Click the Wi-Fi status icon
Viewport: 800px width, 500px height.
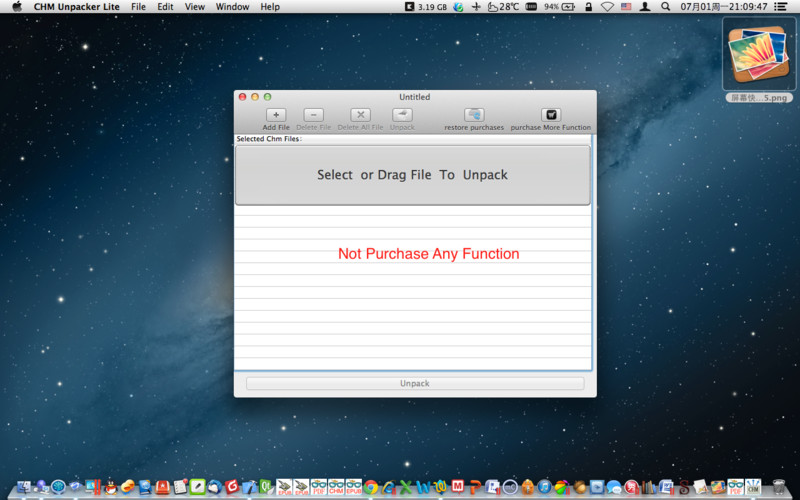pyautogui.click(x=607, y=7)
